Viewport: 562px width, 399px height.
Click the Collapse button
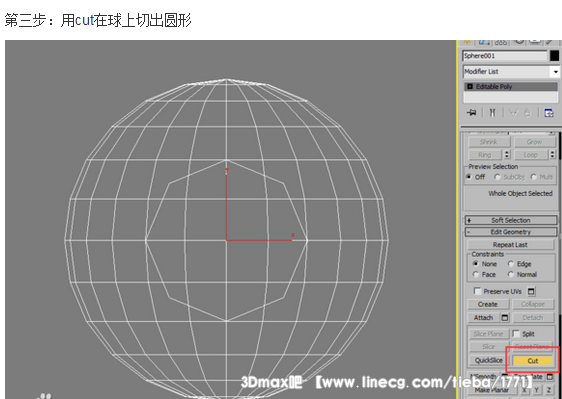click(533, 304)
